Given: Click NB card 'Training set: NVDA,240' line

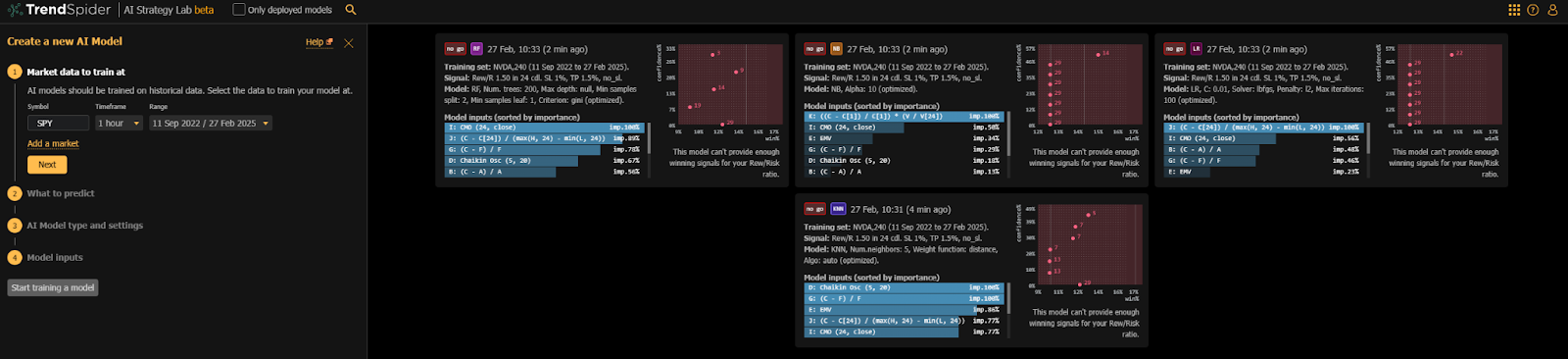Looking at the screenshot, I should pos(896,67).
